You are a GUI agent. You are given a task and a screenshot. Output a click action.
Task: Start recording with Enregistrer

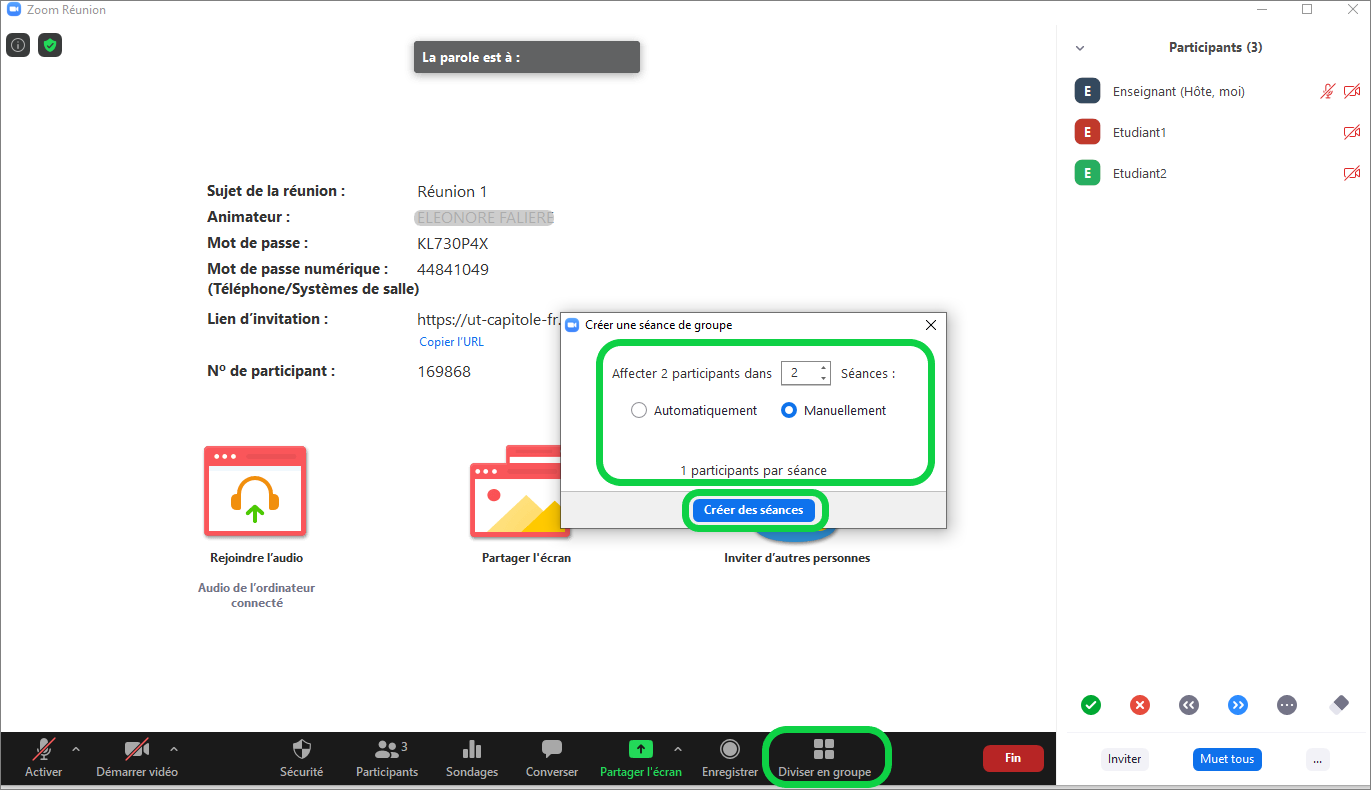tap(730, 759)
